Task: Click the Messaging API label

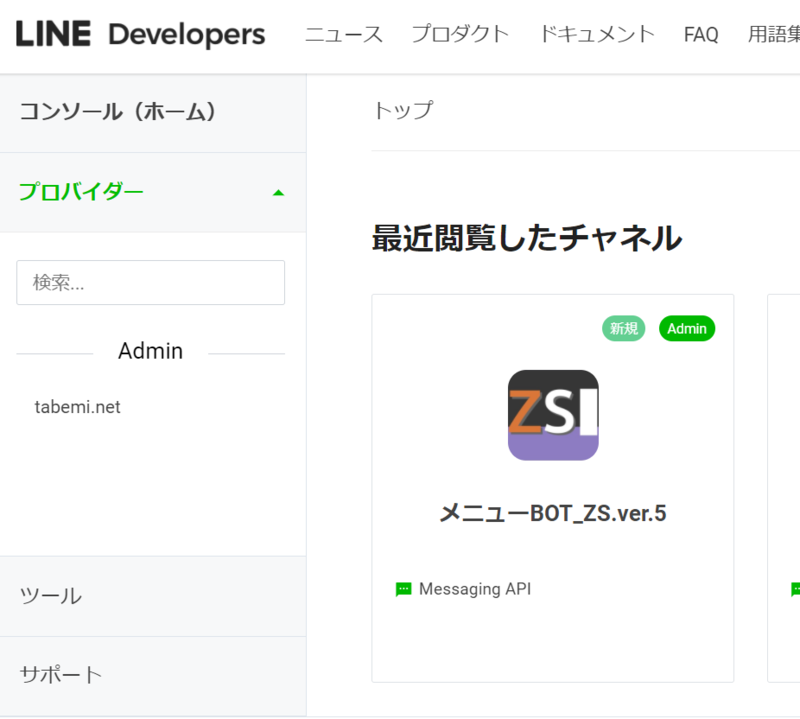Action: click(475, 589)
